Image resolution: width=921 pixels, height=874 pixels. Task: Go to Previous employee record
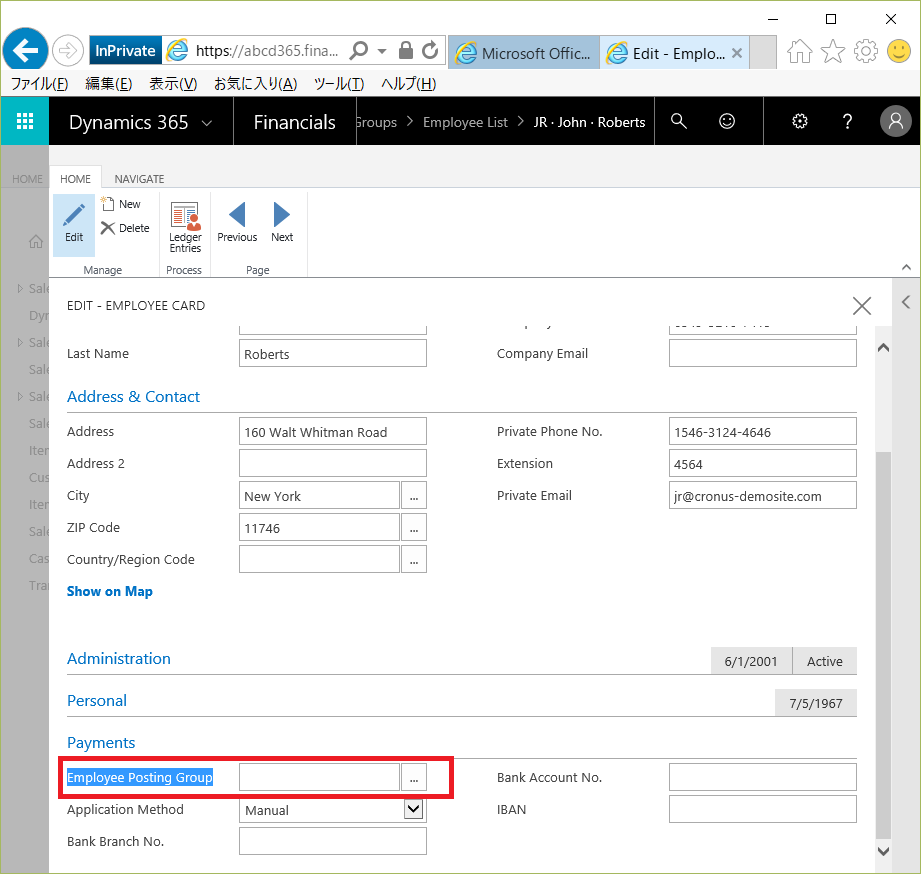[237, 223]
